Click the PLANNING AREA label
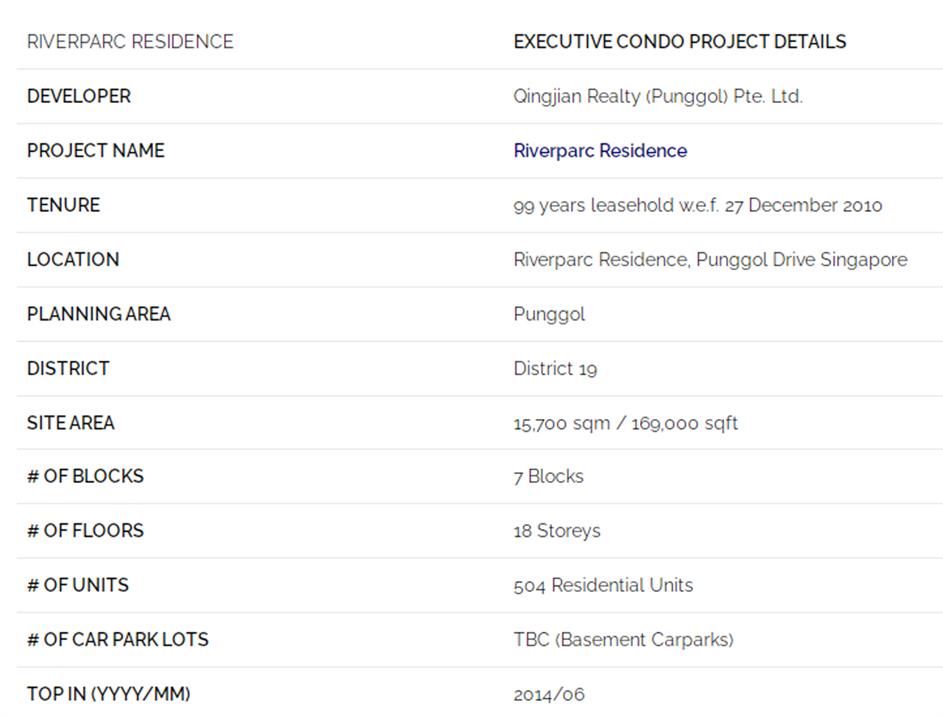Viewport: 943px width, 717px height. (99, 314)
